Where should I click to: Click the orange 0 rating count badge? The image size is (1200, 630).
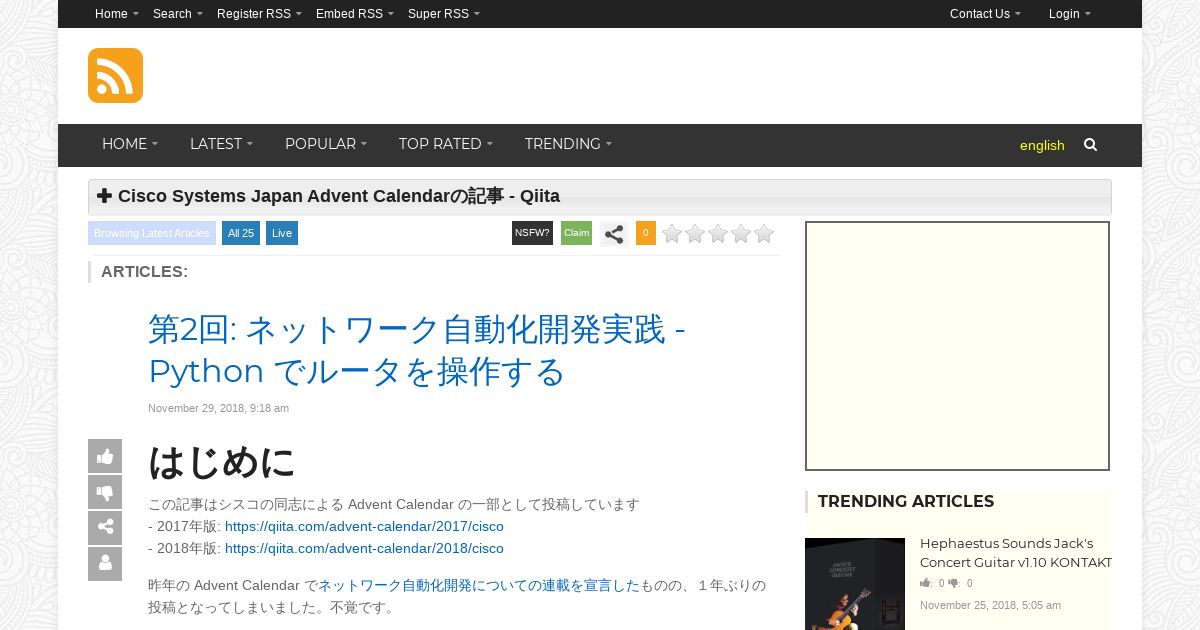click(646, 233)
